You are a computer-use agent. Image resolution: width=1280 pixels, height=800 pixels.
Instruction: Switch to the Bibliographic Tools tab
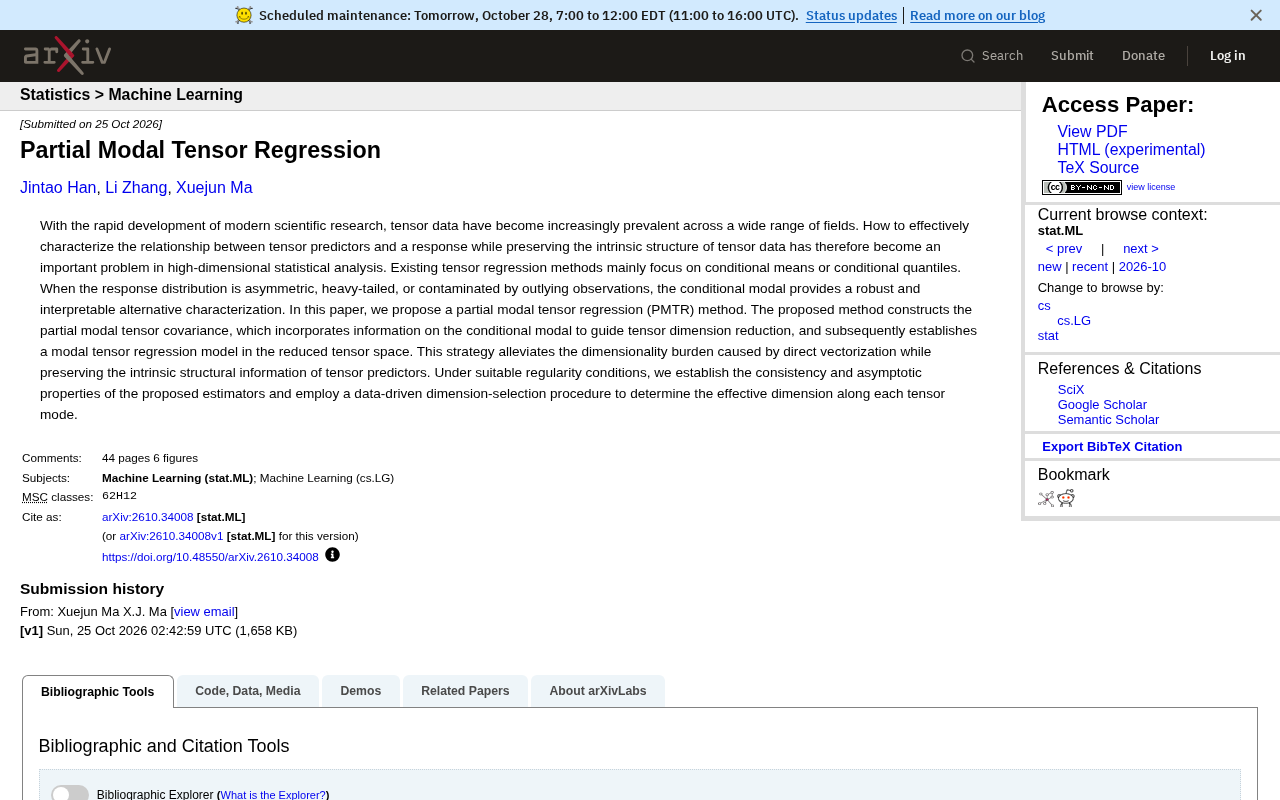click(98, 692)
